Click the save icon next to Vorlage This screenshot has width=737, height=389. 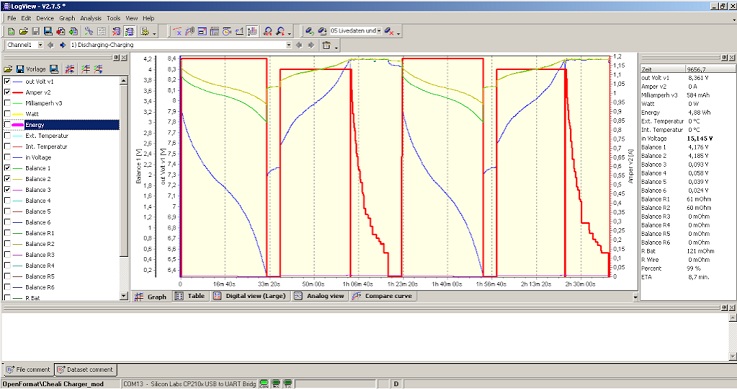click(54, 69)
